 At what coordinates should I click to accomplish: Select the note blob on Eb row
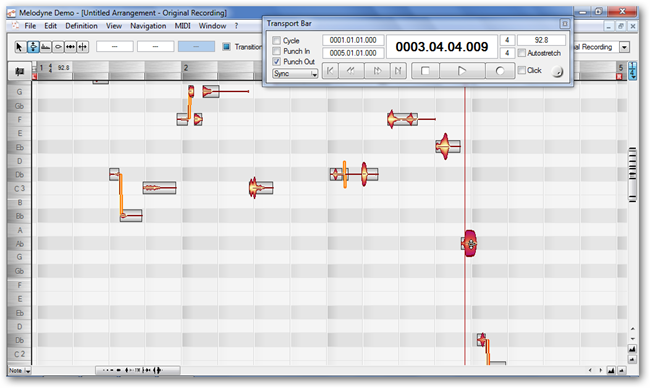click(447, 146)
